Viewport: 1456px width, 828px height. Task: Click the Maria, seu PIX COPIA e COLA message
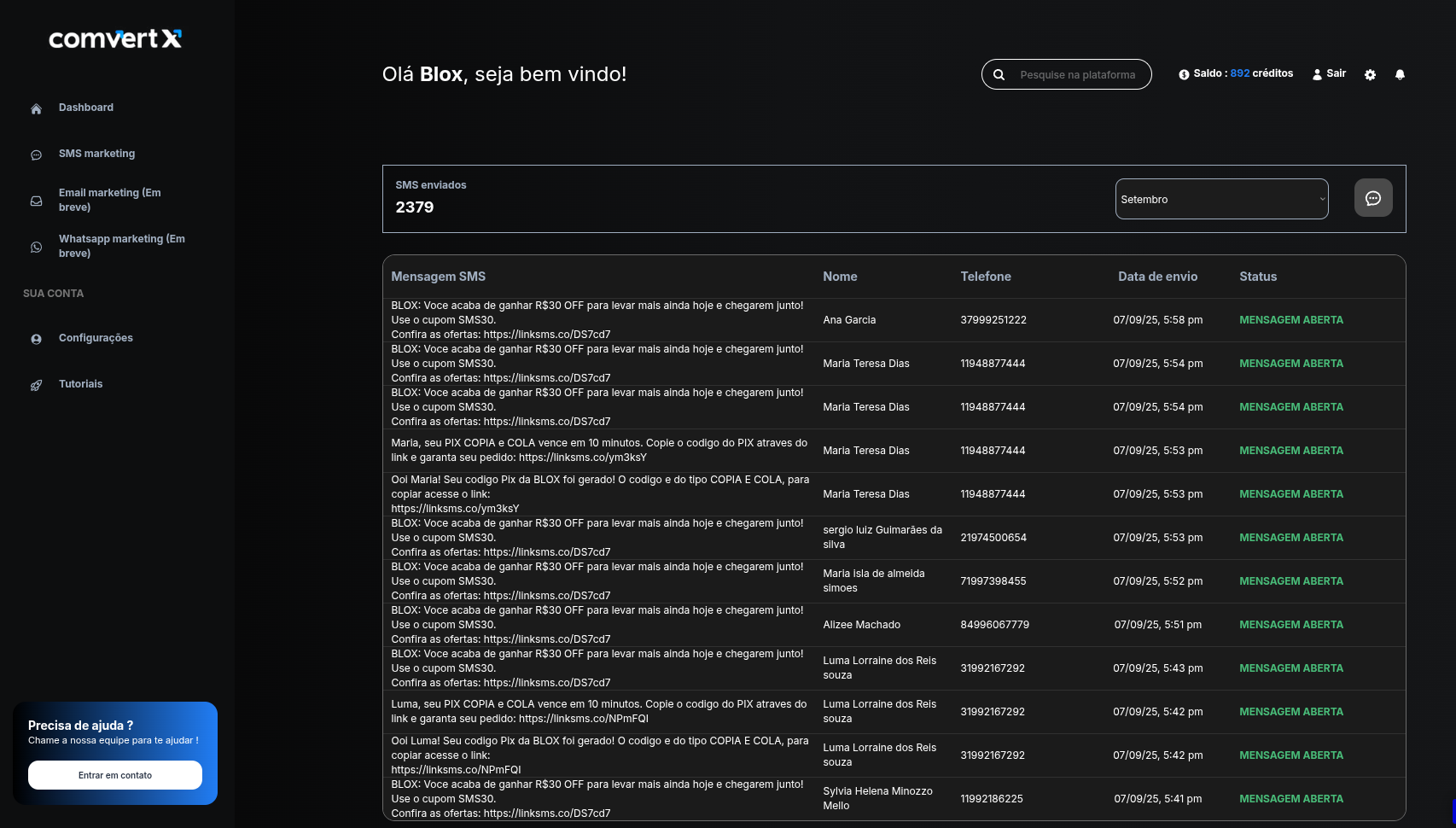click(599, 451)
